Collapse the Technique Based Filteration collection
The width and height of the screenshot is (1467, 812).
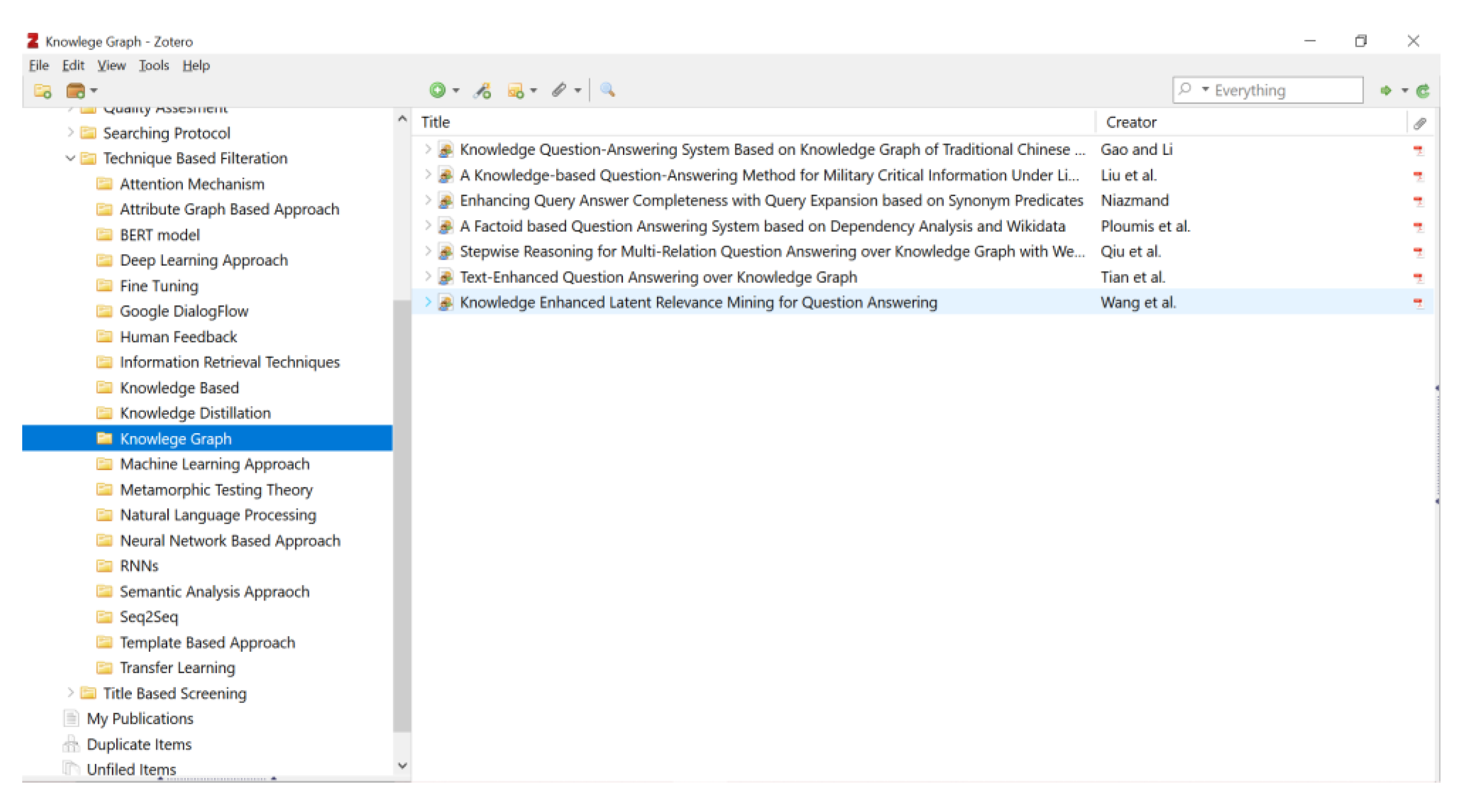(x=70, y=158)
